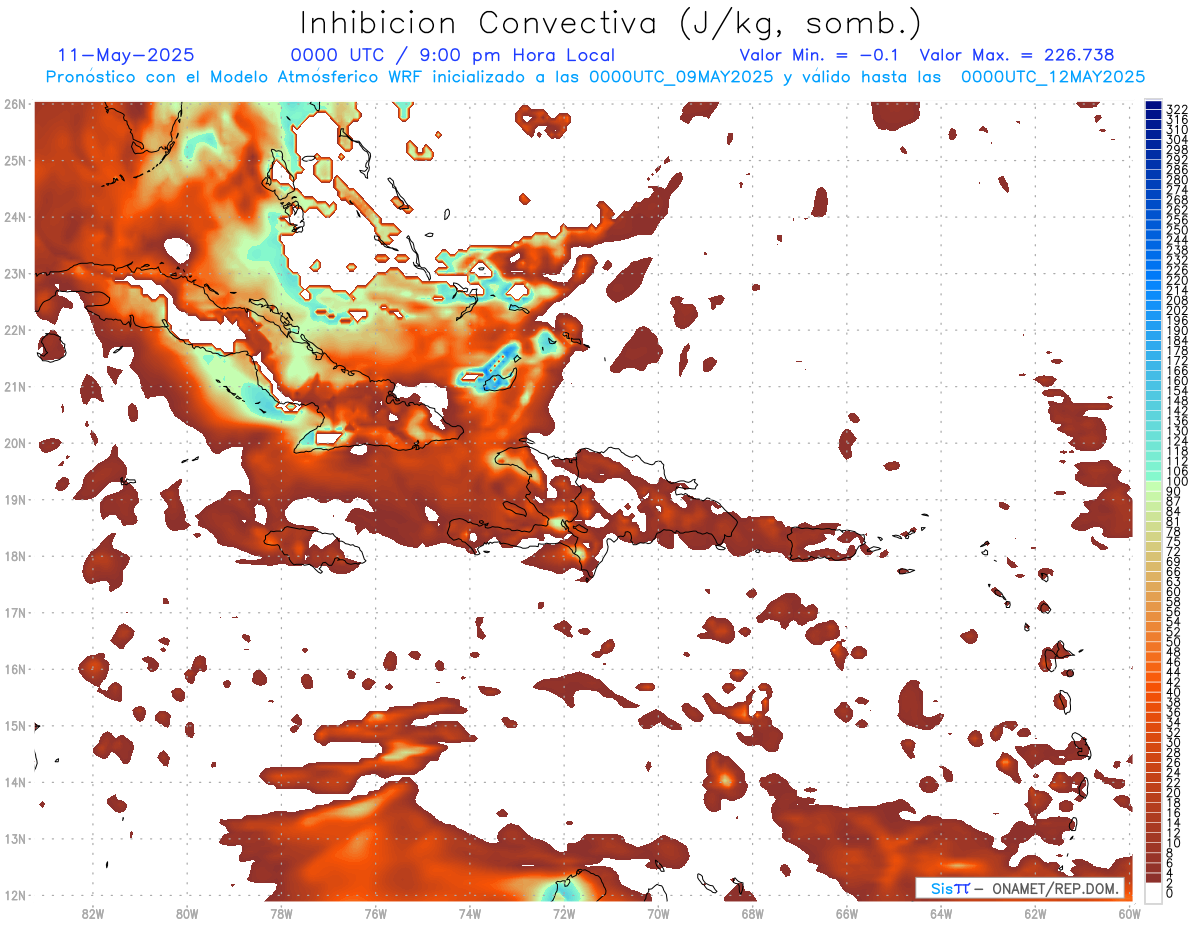Select the '17N' latitude axis label
Screen dimensions: 1200x927
pyautogui.click(x=14, y=612)
